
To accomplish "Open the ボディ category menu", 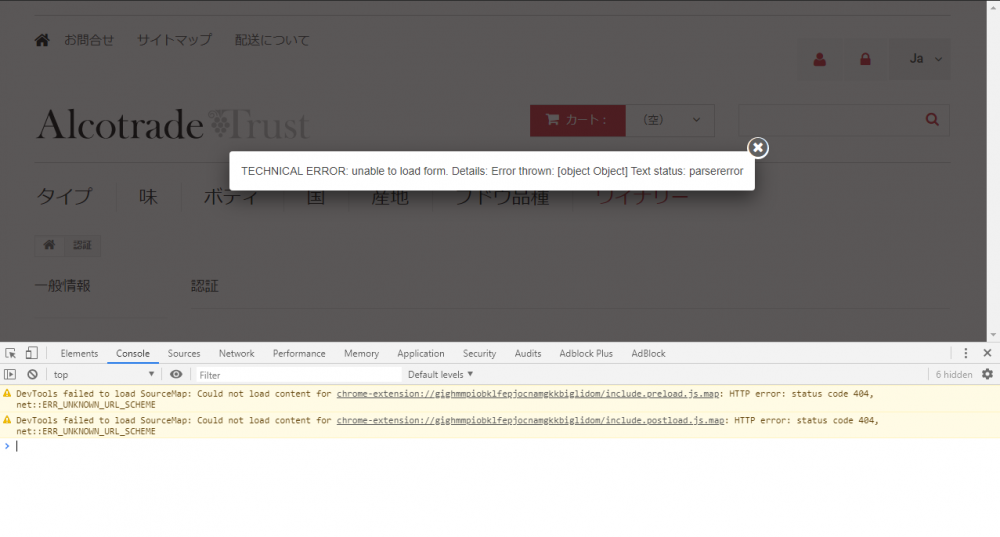I will pyautogui.click(x=232, y=196).
